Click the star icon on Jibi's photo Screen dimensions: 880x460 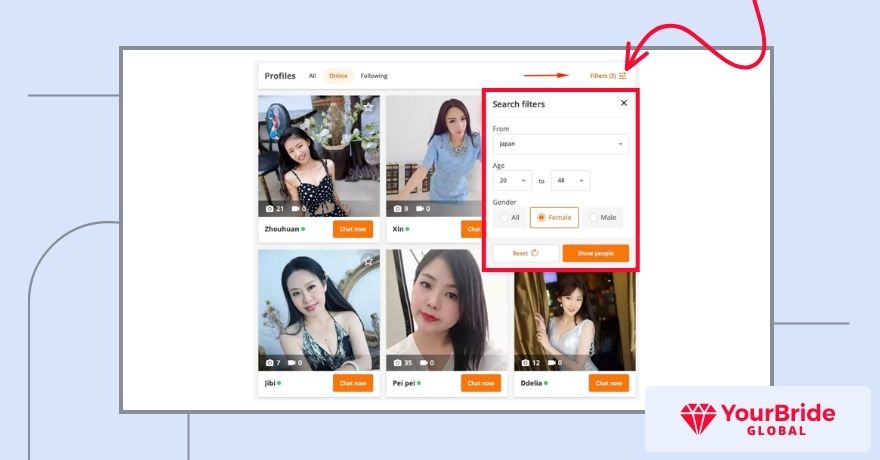(368, 261)
